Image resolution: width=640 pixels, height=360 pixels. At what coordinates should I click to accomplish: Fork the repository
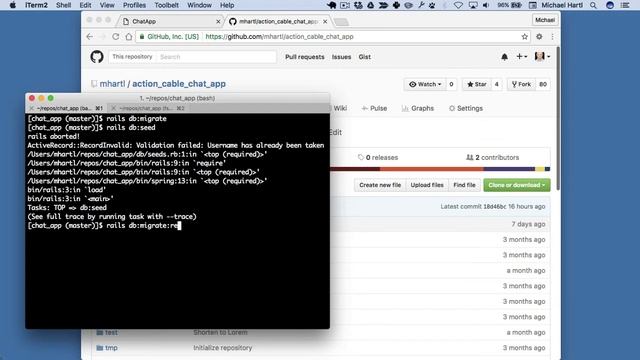521,84
